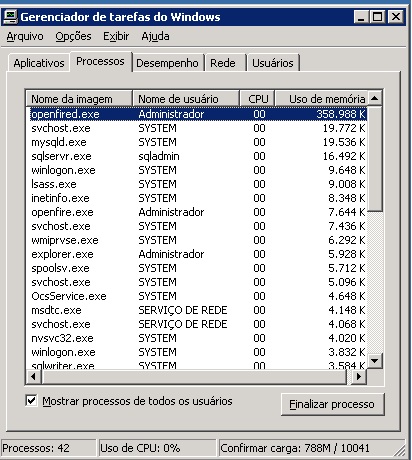Select the mysqld.exe process row
Viewport: 412px width, 460px height.
pyautogui.click(x=197, y=142)
